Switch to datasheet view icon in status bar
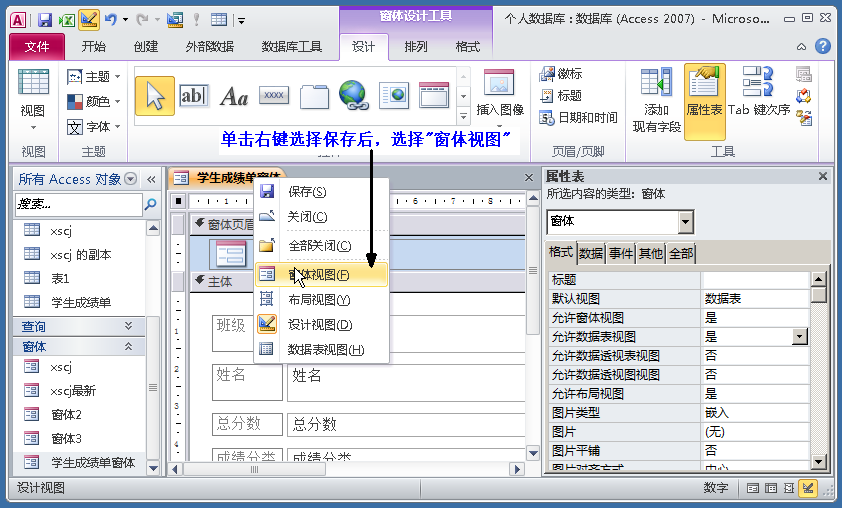842x508 pixels. coord(771,488)
